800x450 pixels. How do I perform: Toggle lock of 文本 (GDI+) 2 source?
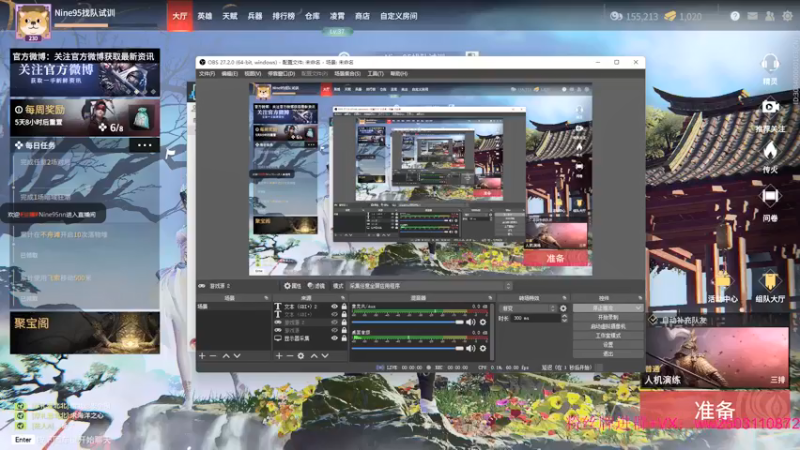point(344,307)
